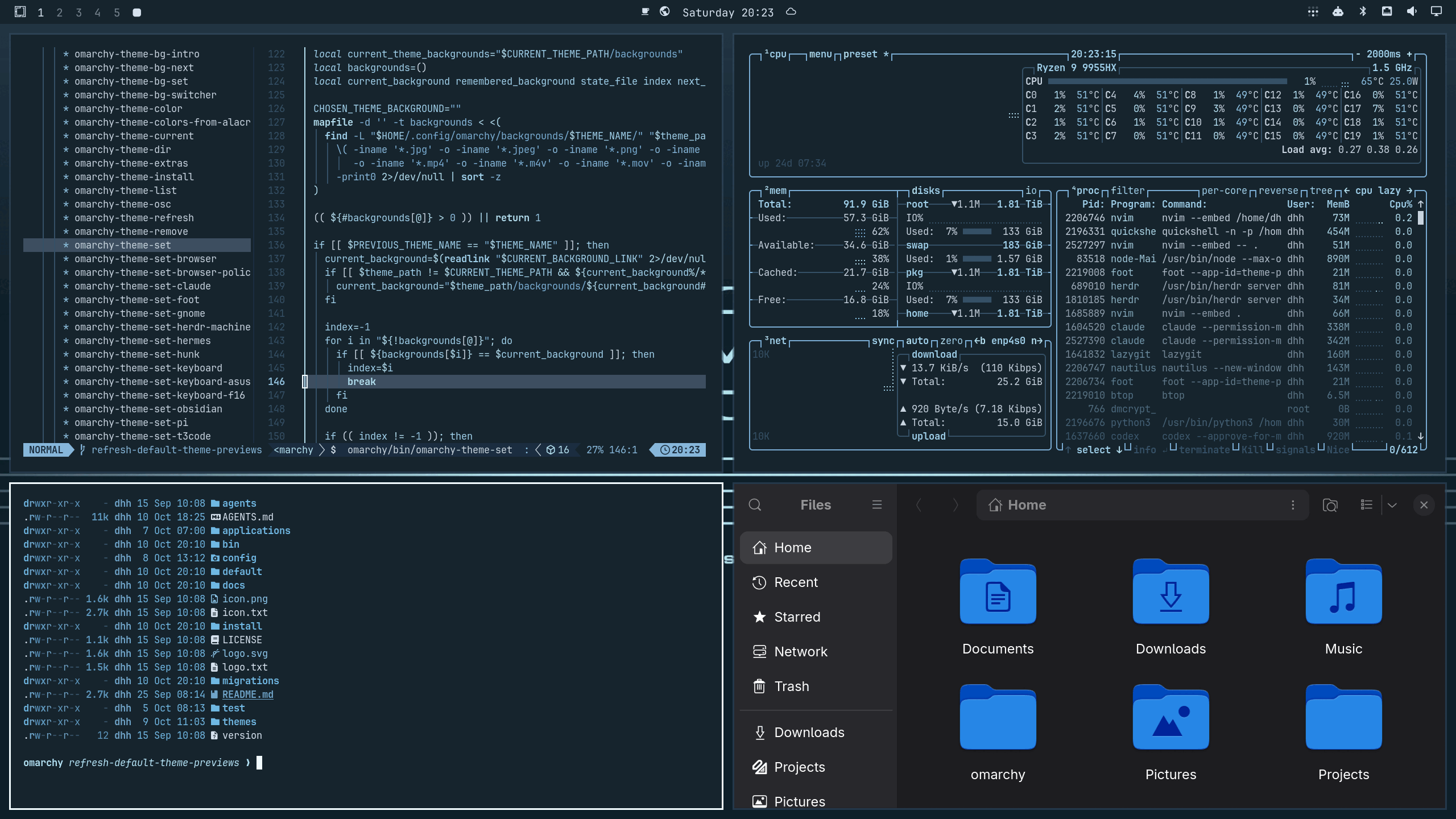
Task: Open the Downloads folder thumbnail
Action: (x=1170, y=607)
